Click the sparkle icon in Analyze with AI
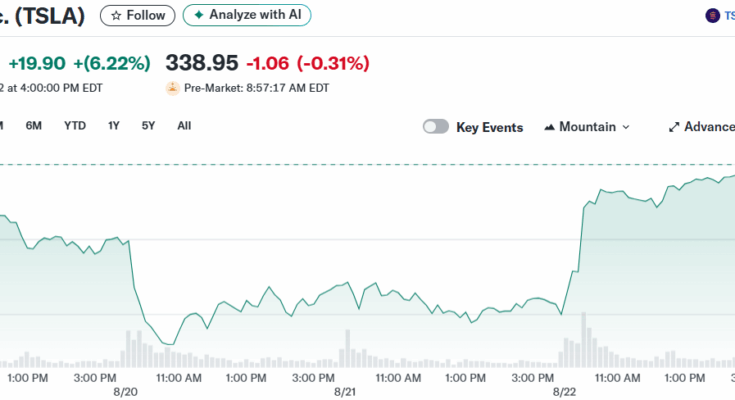 click(199, 15)
